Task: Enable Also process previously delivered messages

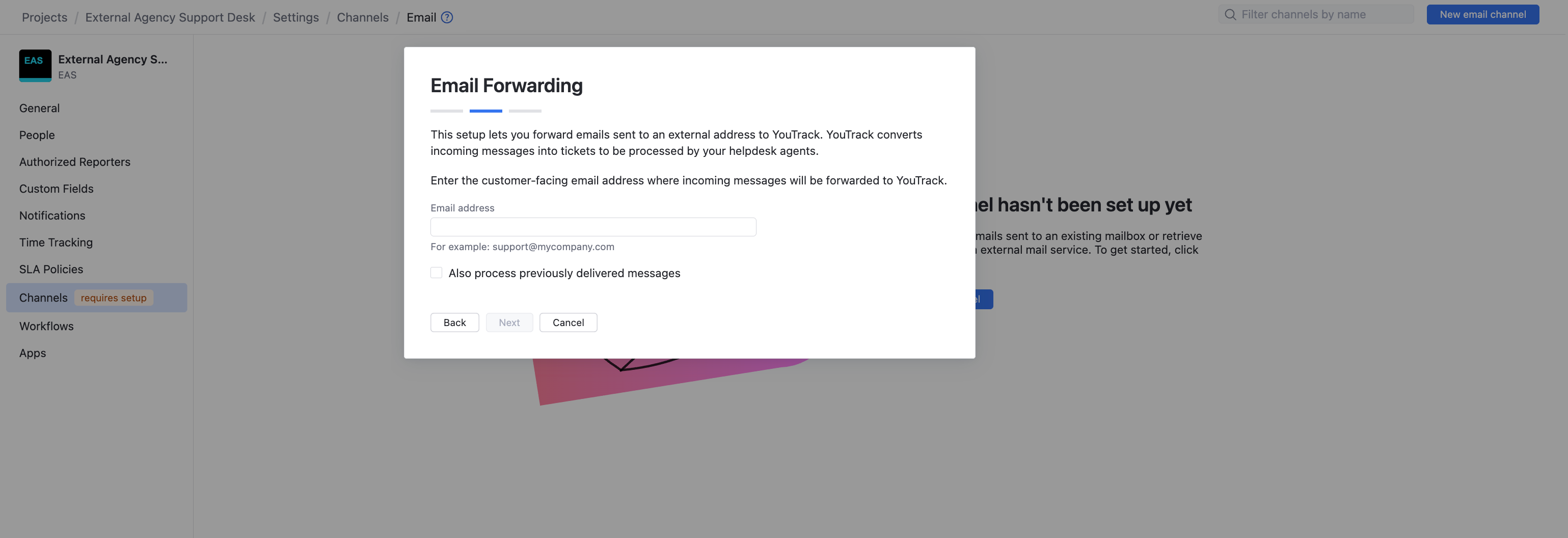Action: [x=437, y=273]
